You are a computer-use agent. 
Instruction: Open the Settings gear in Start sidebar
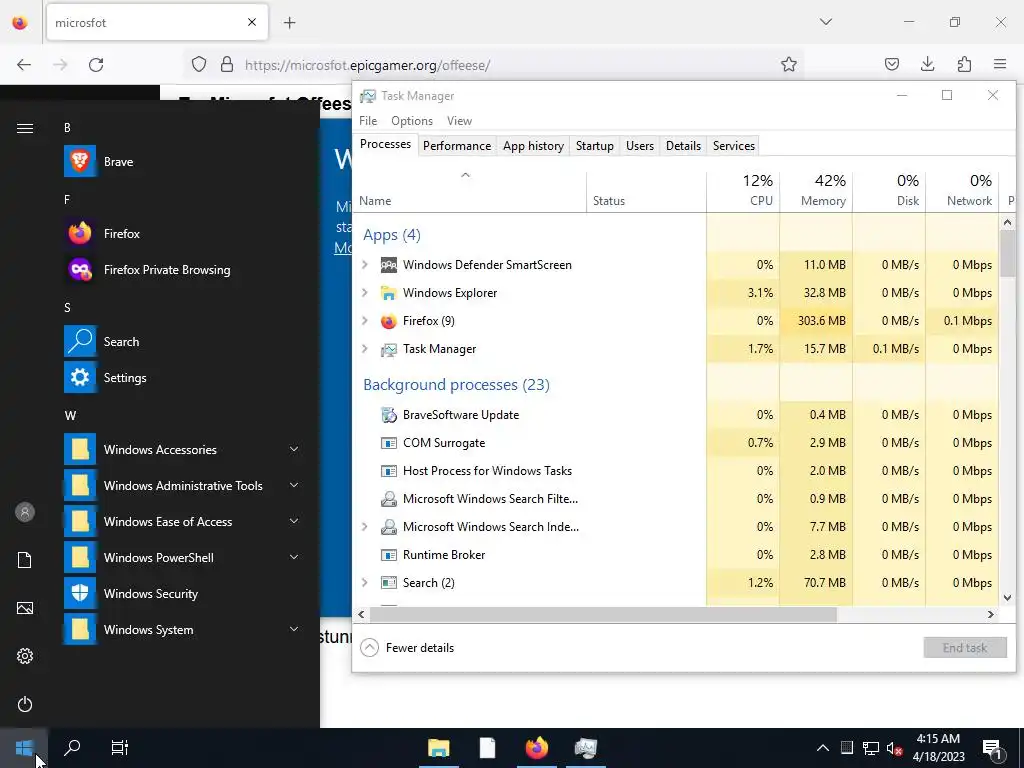click(25, 656)
